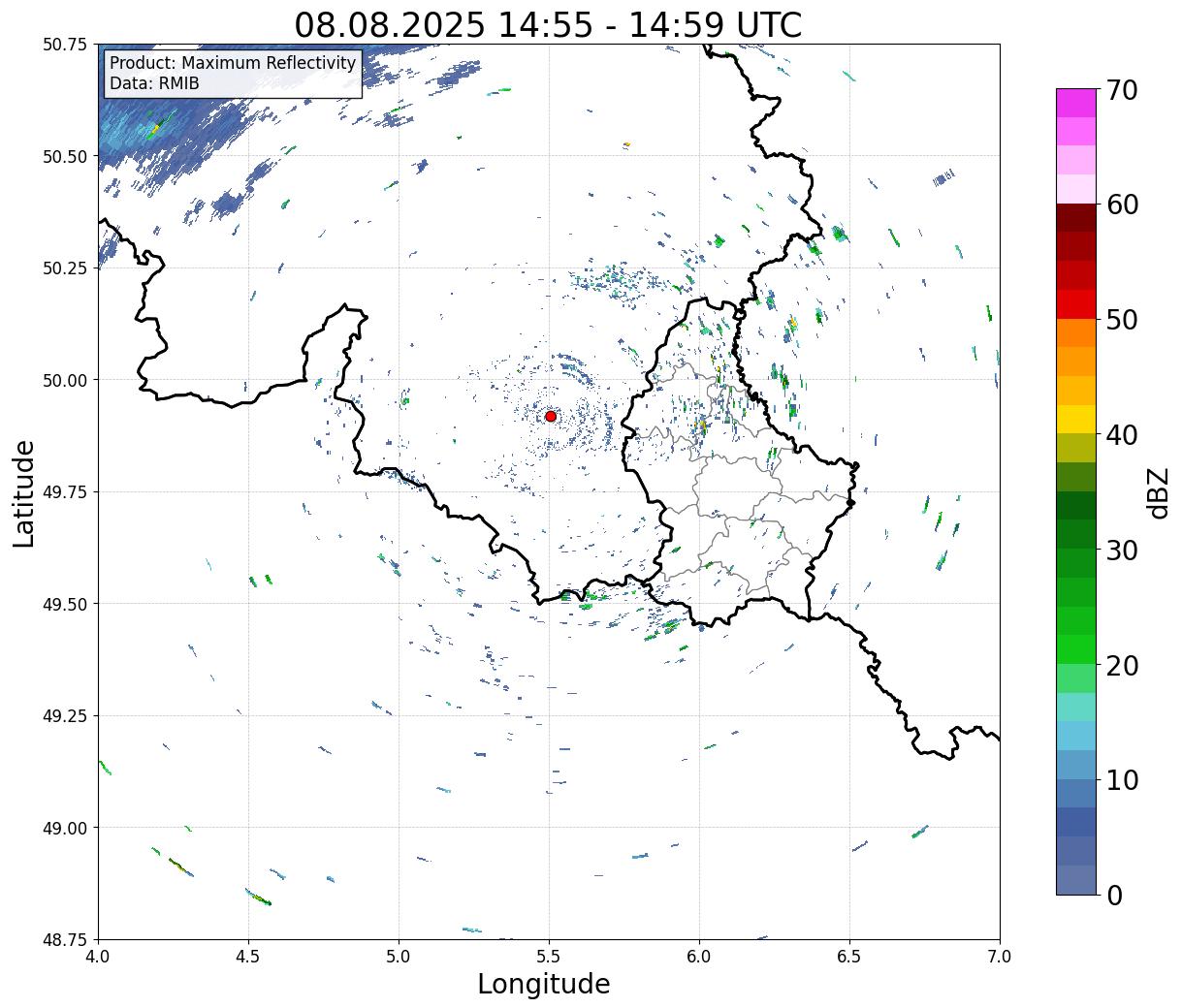Screen dimensions: 1182x1008
Task: Click the bright green swatch just above 20 dBZ
Action: [1076, 649]
